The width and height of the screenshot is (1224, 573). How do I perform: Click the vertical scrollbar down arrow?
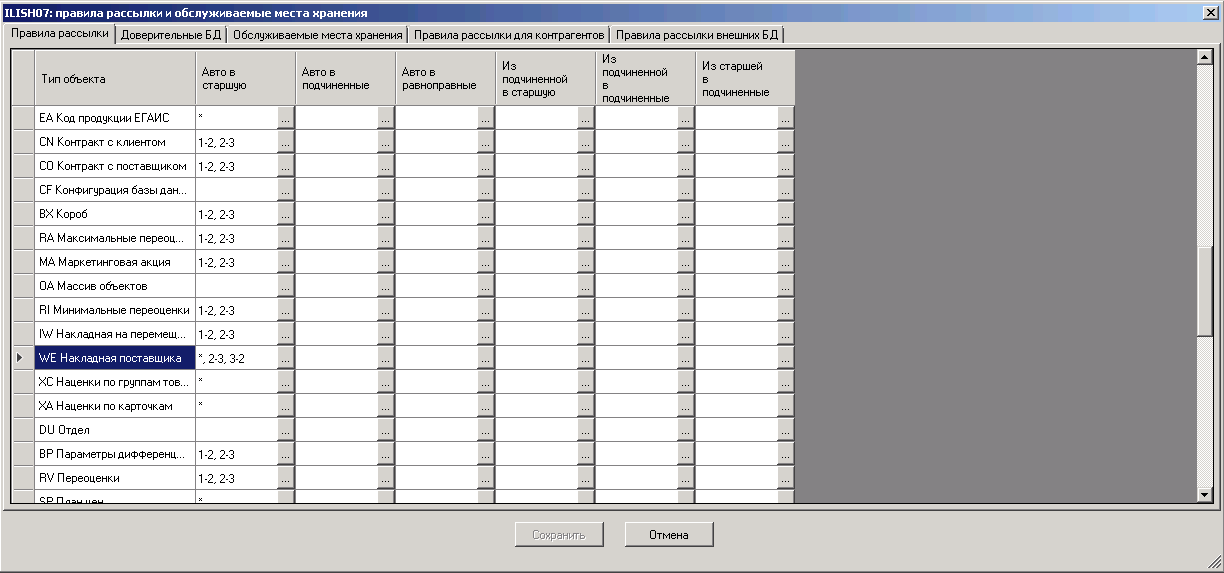coord(1205,494)
